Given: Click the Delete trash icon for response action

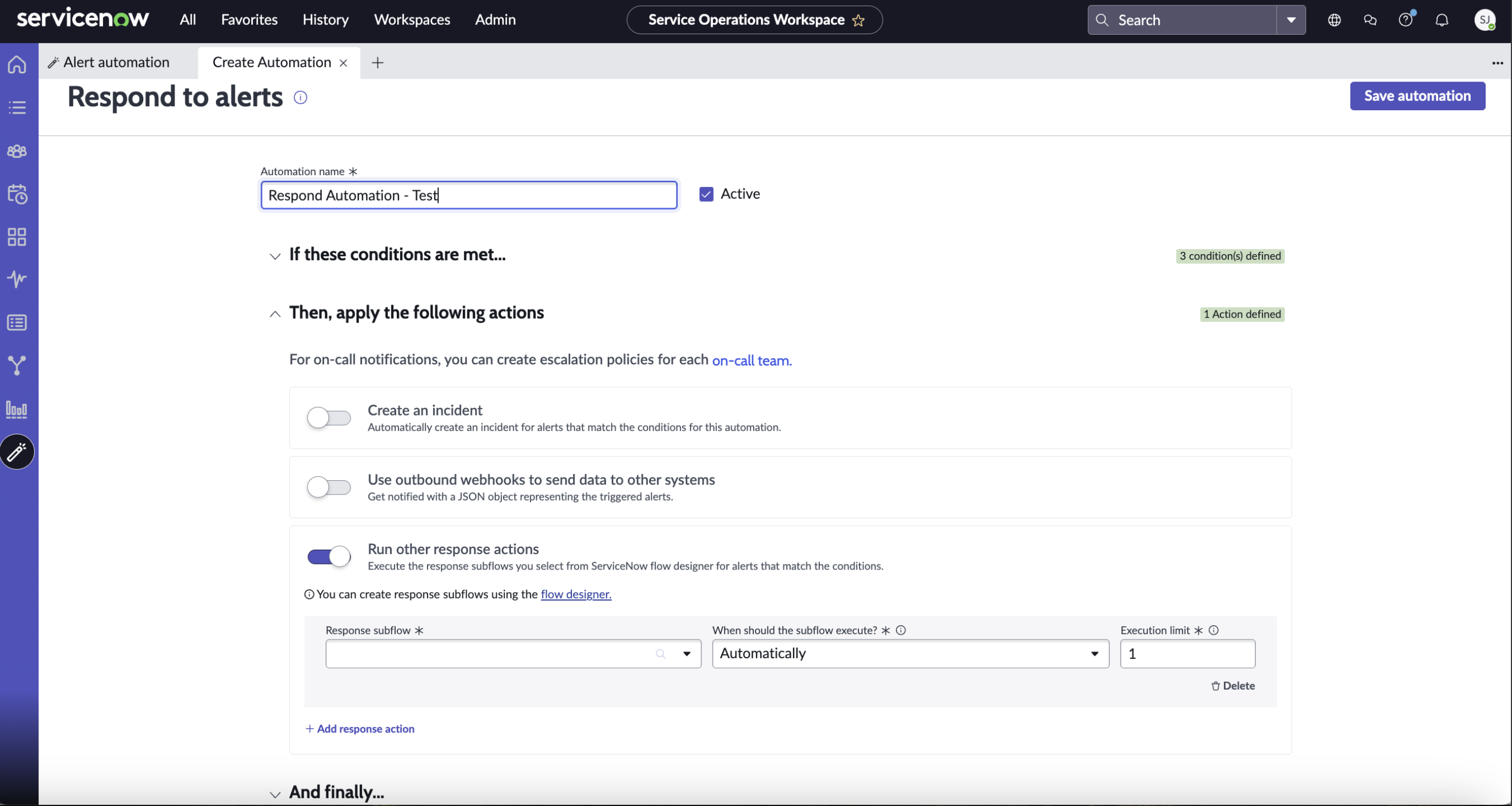Looking at the screenshot, I should (x=1215, y=686).
